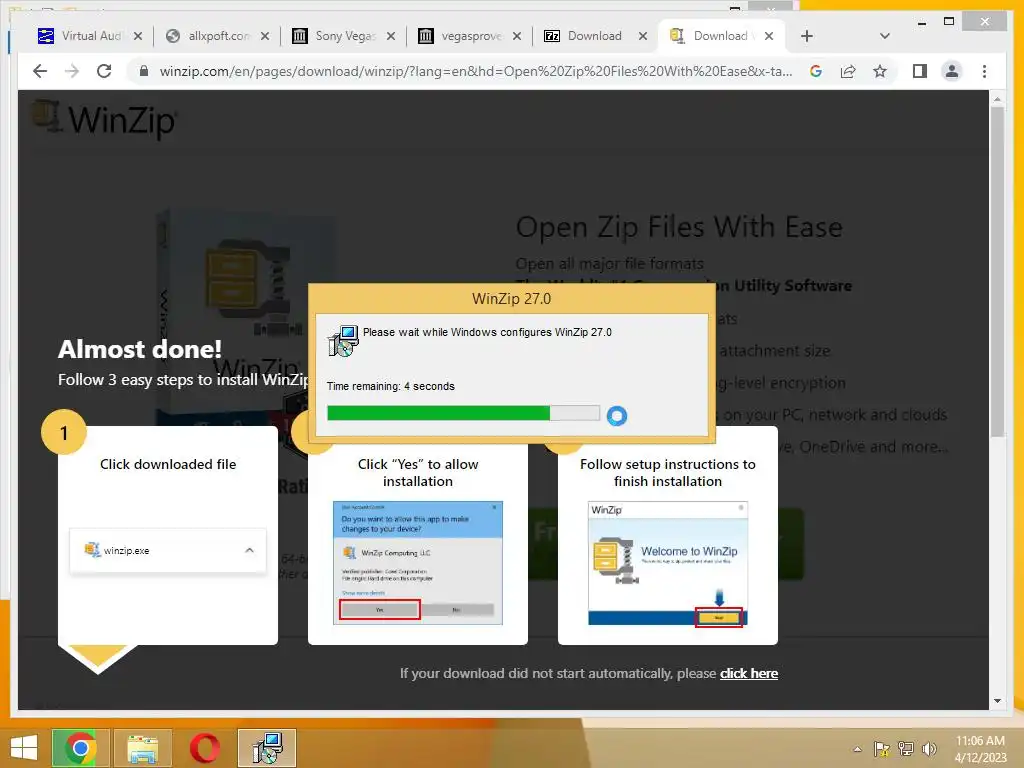Open Chrome from the taskbar
This screenshot has height=768, width=1024.
80,748
